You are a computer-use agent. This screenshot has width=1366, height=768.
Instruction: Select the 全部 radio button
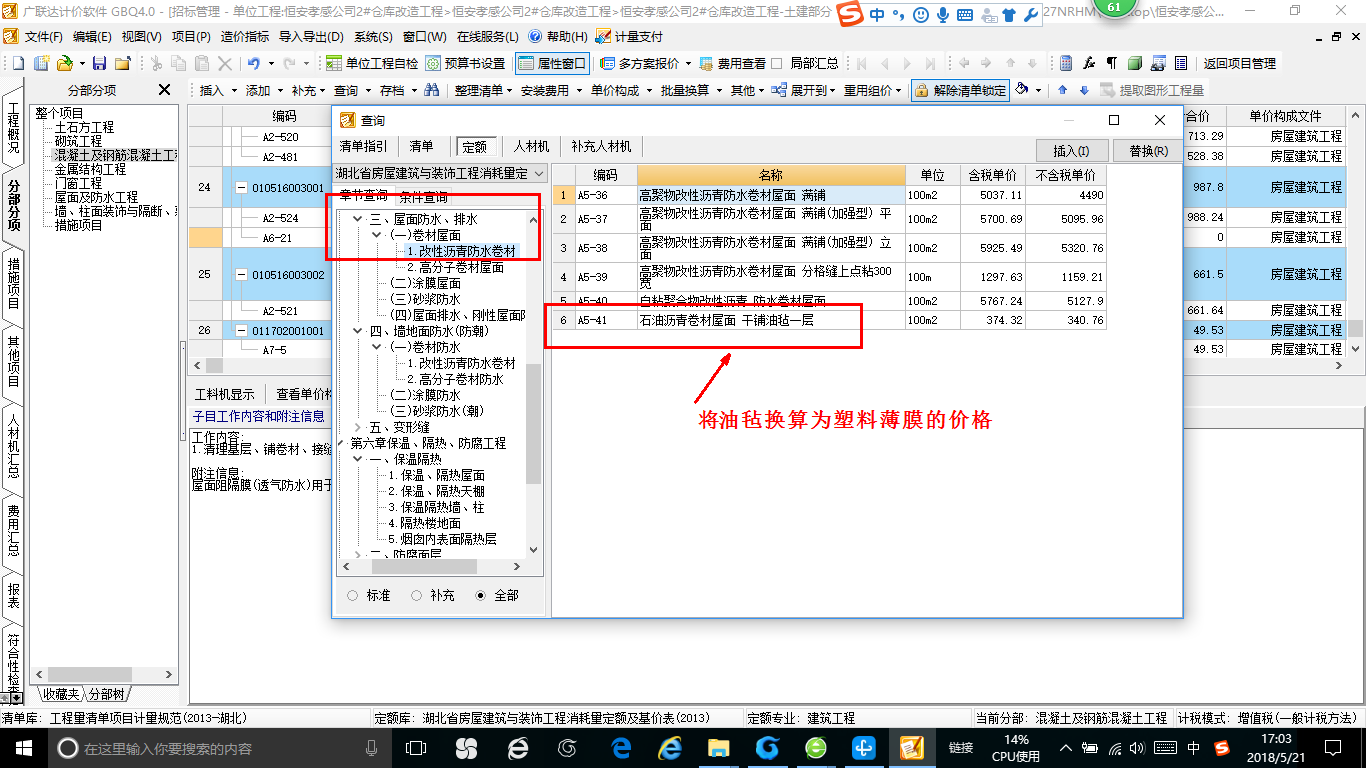point(481,595)
